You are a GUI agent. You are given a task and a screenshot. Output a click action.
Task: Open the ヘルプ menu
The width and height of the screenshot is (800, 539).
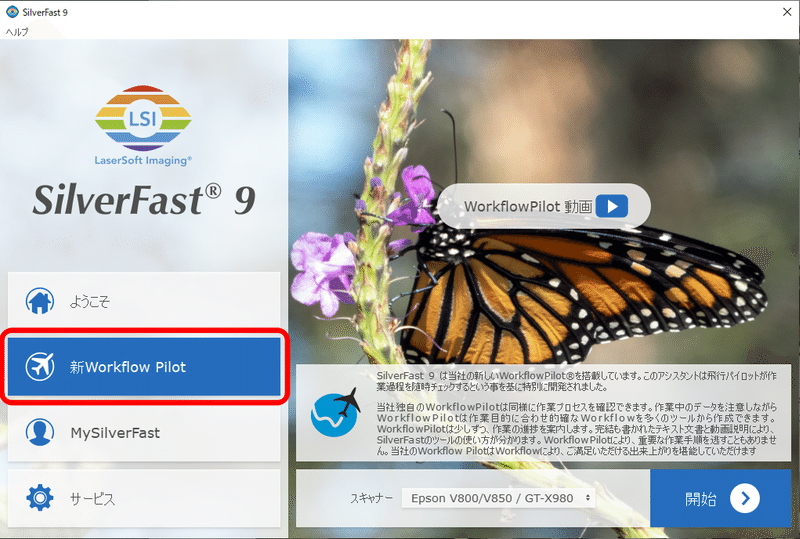point(17,32)
